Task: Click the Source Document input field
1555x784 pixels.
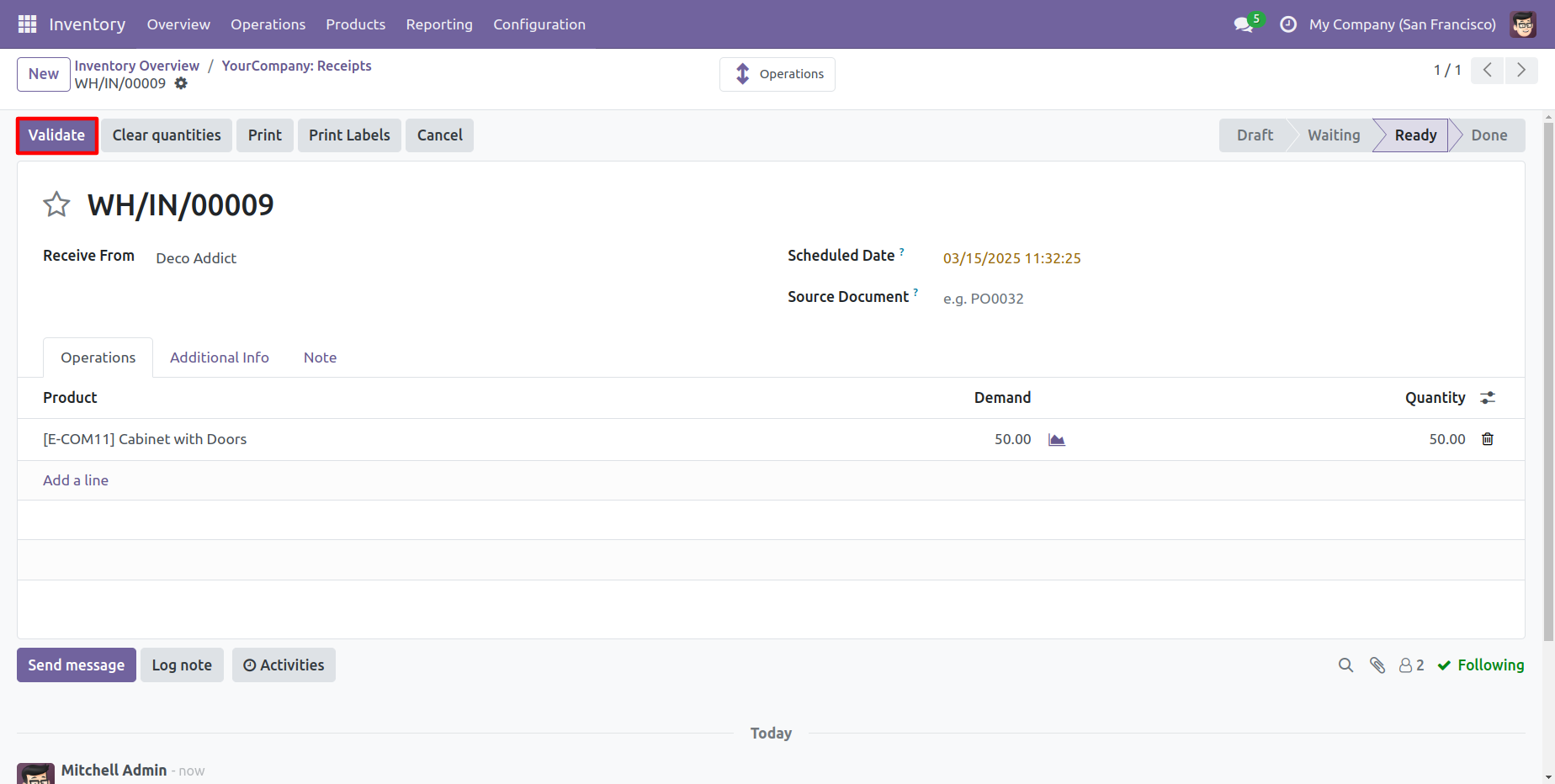Action: (1220, 299)
